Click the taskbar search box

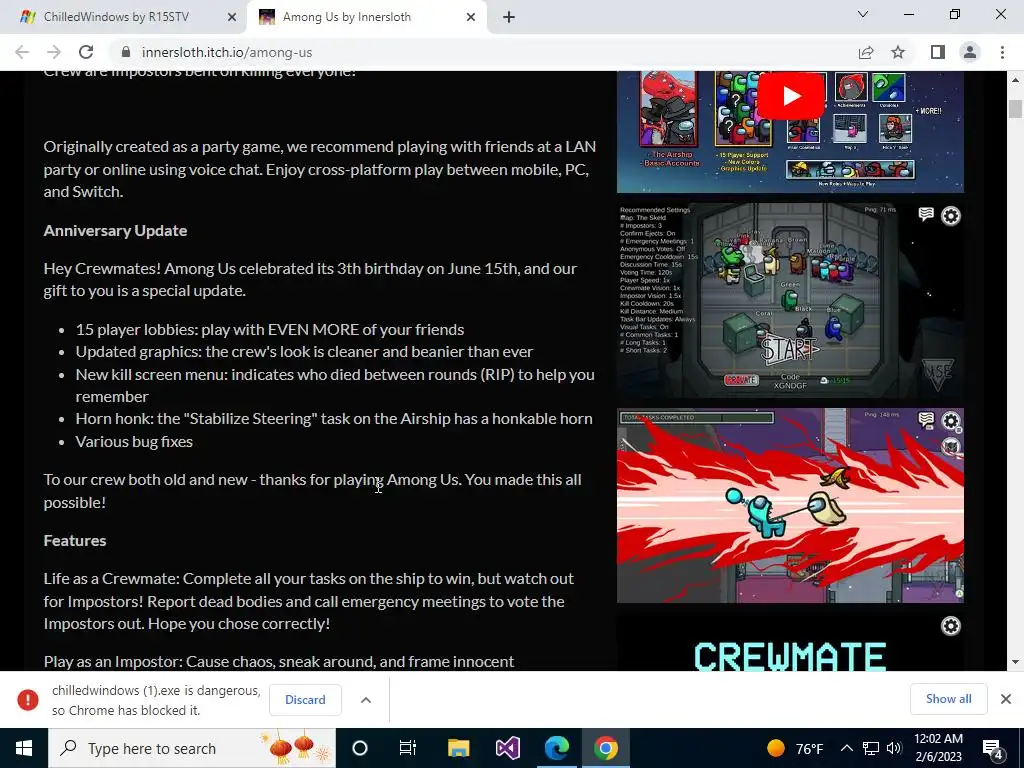pyautogui.click(x=192, y=748)
